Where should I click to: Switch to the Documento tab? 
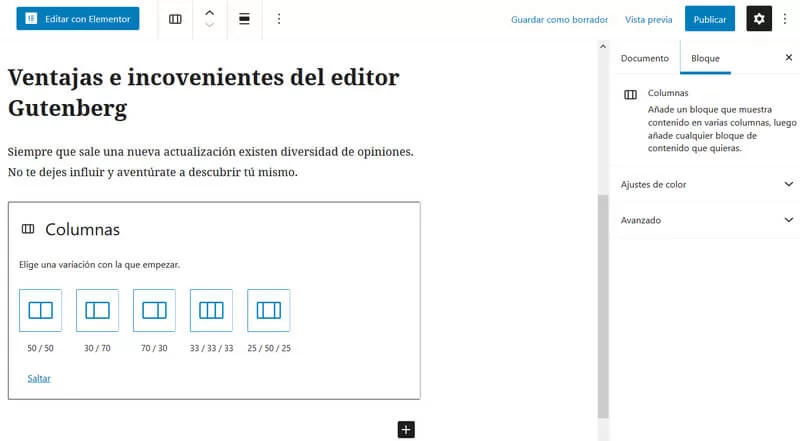pyautogui.click(x=644, y=58)
